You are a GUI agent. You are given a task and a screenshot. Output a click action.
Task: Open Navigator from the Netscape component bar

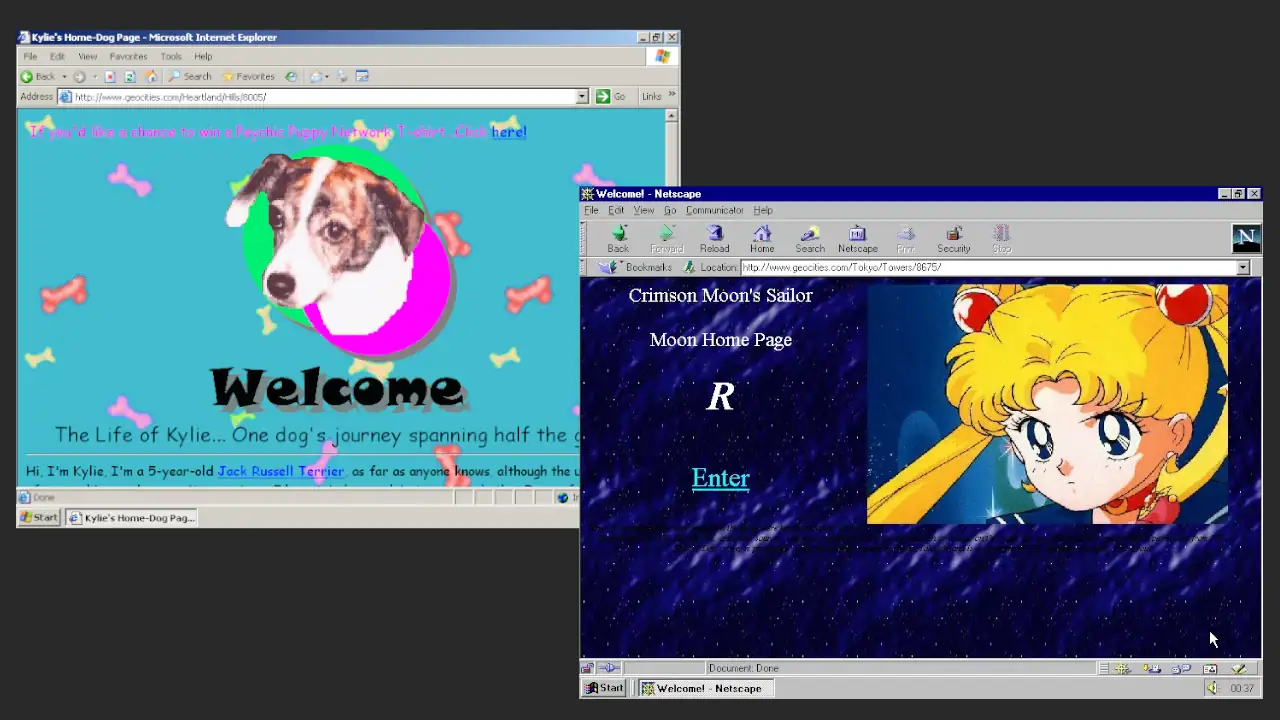[x=1124, y=668]
